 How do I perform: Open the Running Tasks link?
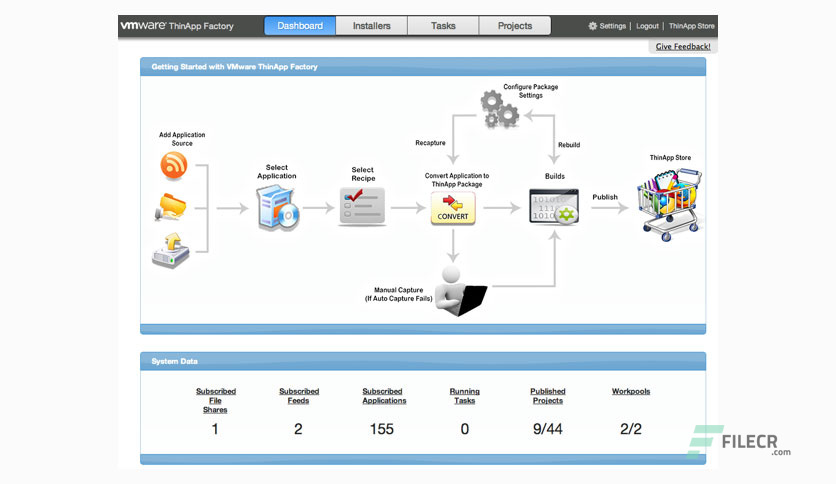click(x=464, y=396)
